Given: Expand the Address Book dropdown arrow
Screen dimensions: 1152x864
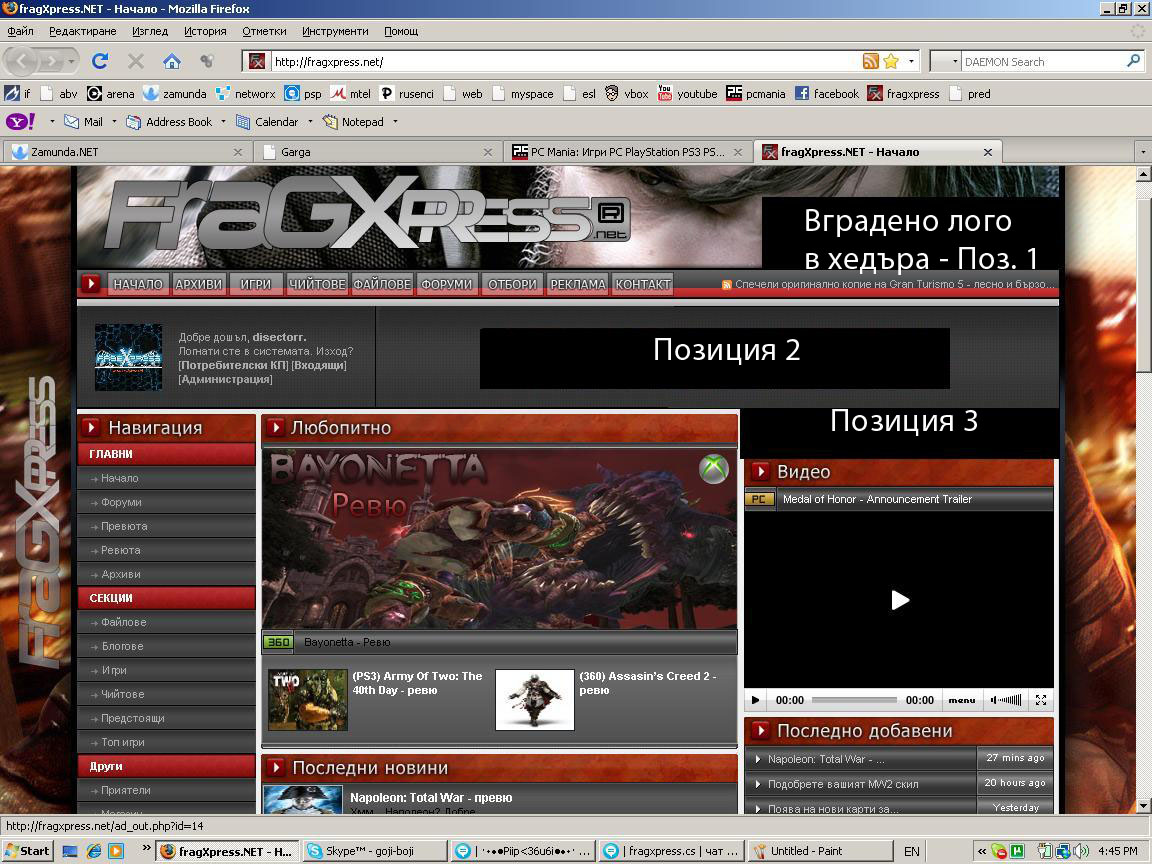Looking at the screenshot, I should (x=223, y=121).
